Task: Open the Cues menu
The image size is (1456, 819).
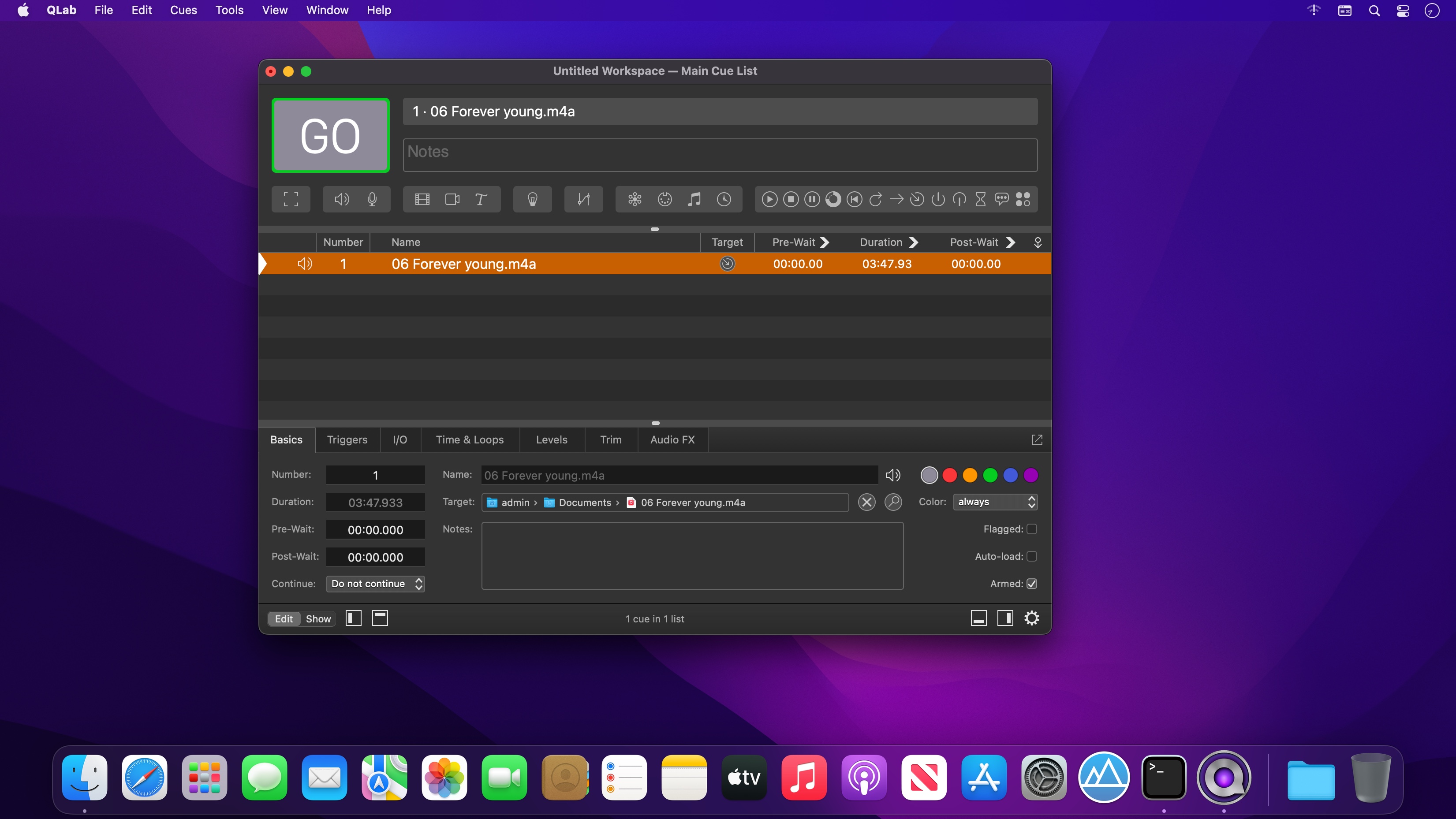Action: pos(183,10)
